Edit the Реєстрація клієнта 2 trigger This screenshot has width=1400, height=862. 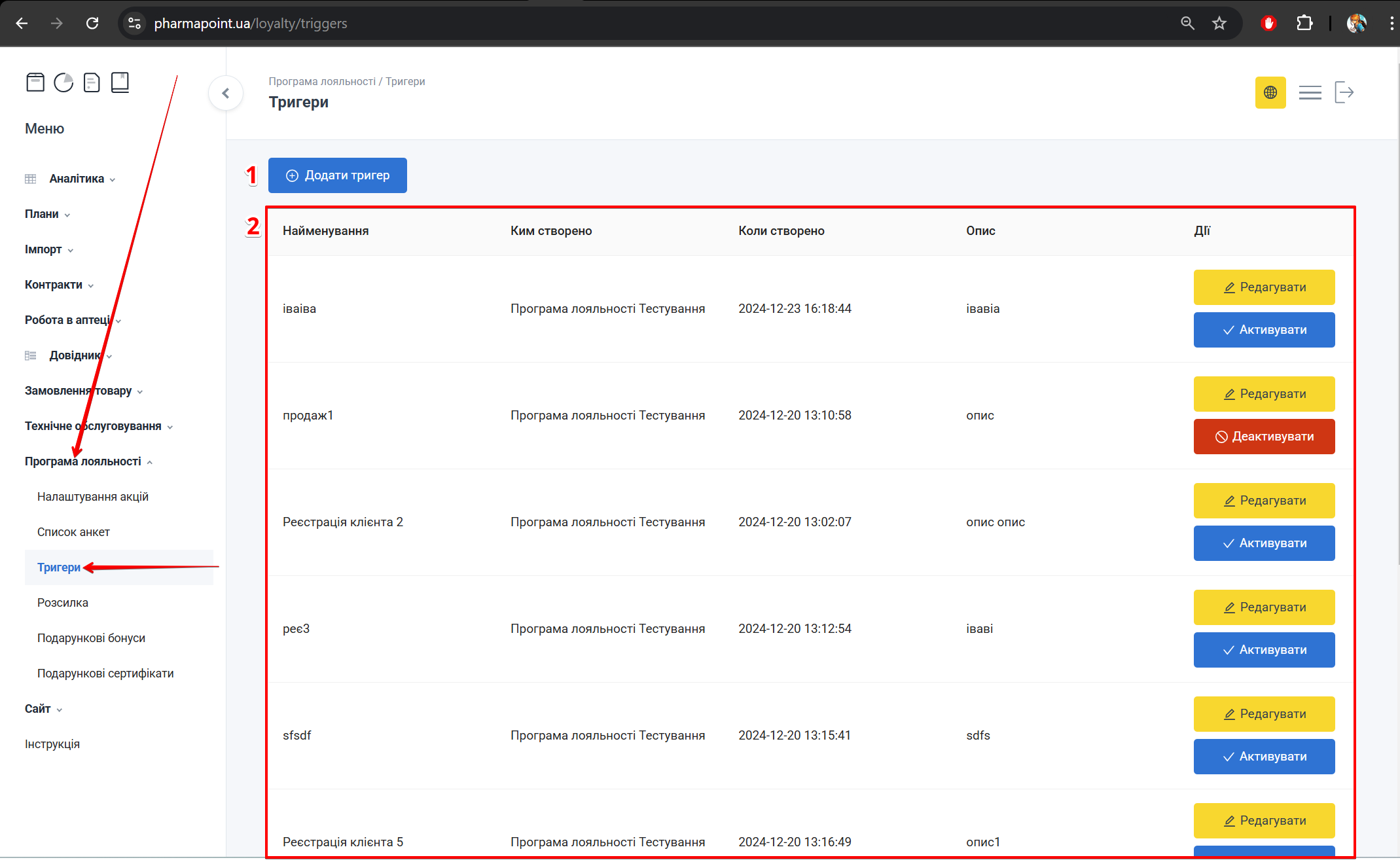(x=1264, y=501)
